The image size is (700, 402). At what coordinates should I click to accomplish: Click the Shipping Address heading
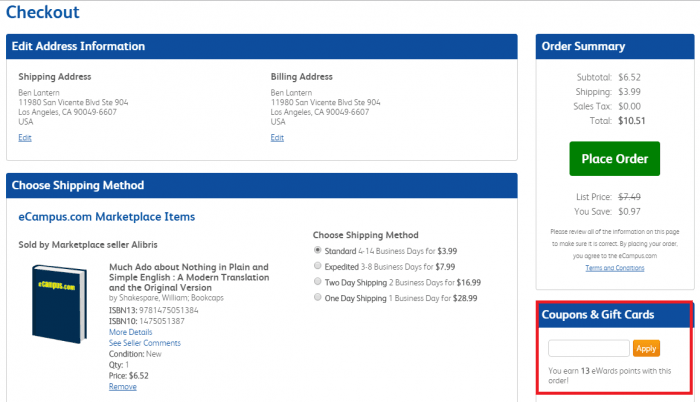(54, 77)
